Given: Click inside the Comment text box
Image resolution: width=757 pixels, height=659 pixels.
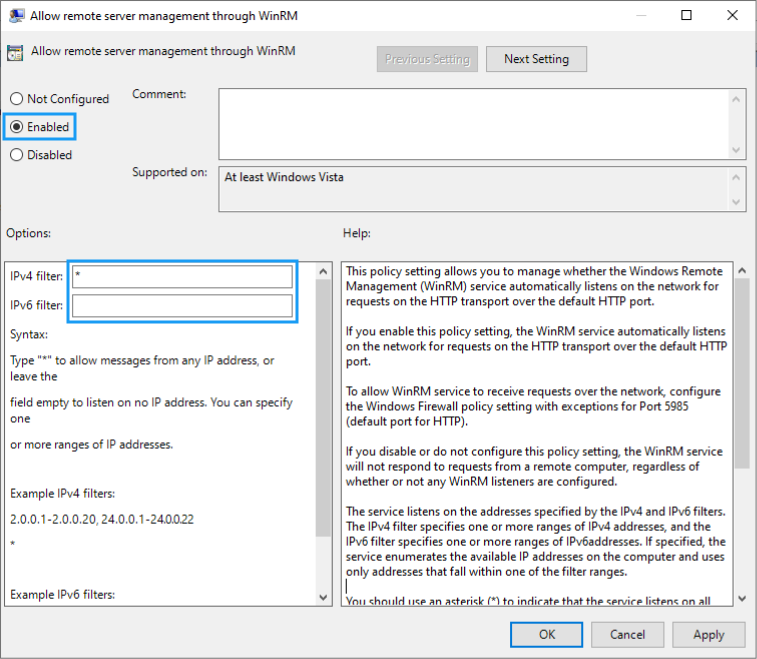Looking at the screenshot, I should tap(473, 122).
